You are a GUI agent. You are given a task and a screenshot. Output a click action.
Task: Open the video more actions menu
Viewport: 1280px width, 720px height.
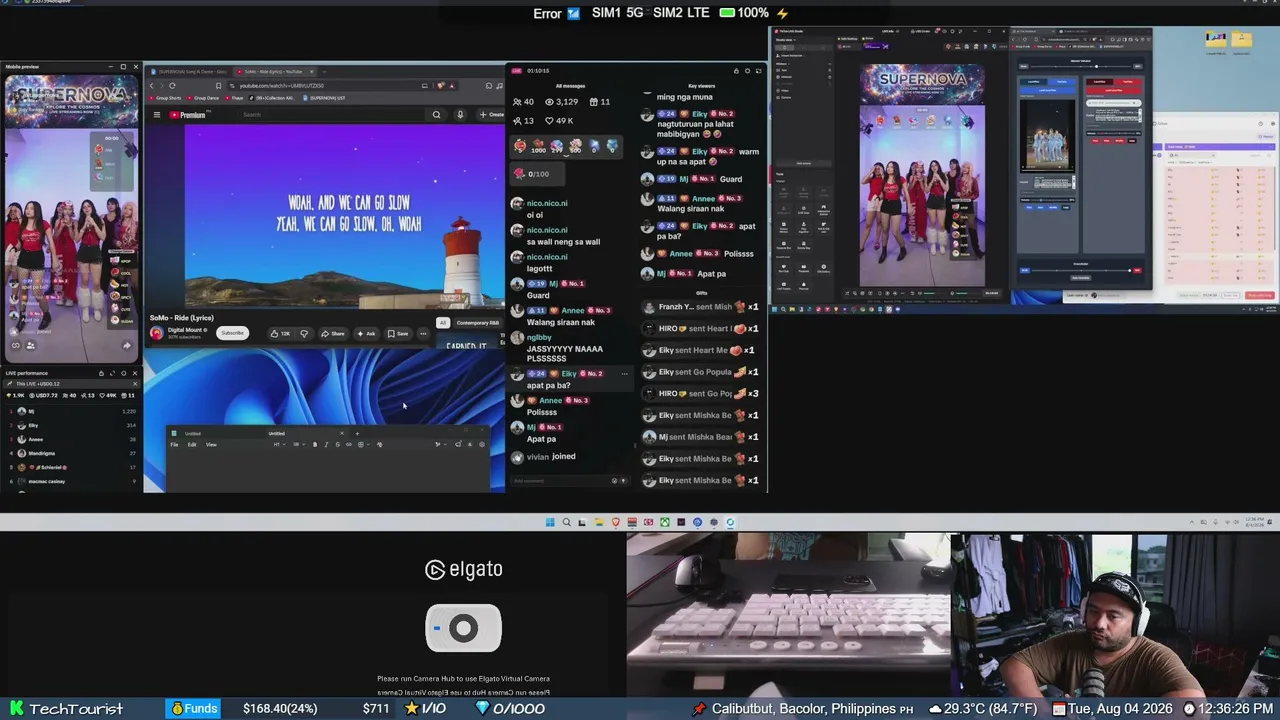pos(423,333)
